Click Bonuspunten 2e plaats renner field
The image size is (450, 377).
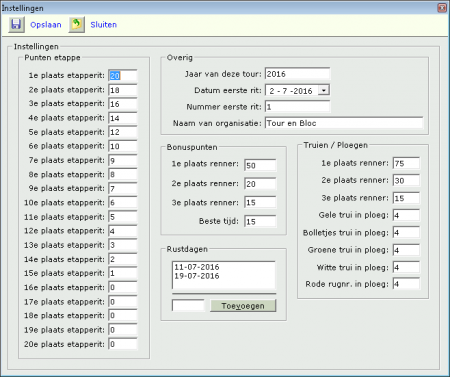pos(260,184)
